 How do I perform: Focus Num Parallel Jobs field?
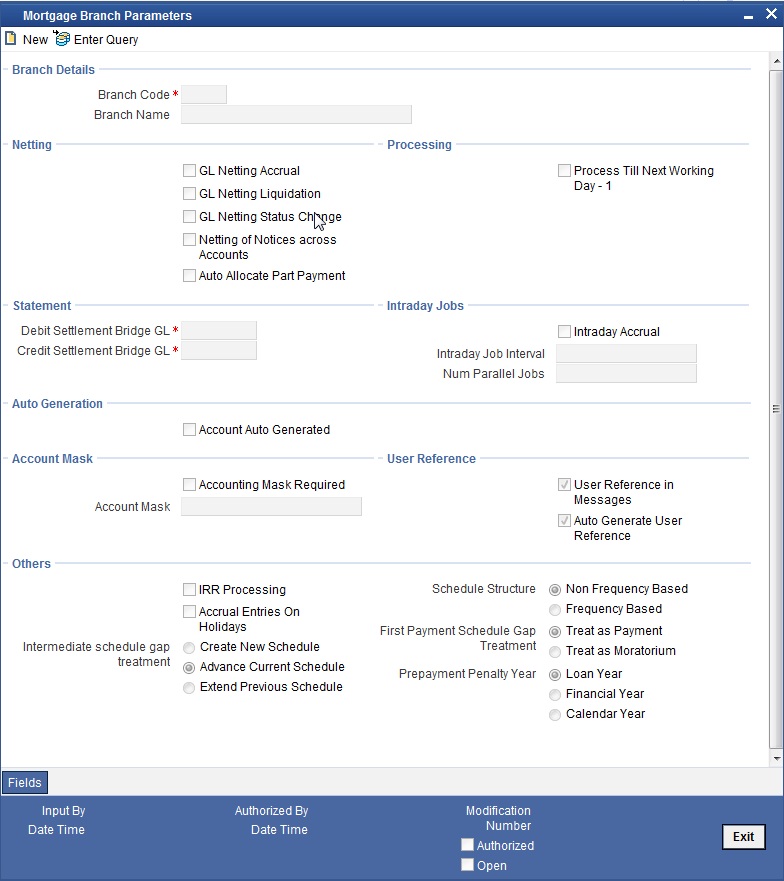tap(626, 374)
